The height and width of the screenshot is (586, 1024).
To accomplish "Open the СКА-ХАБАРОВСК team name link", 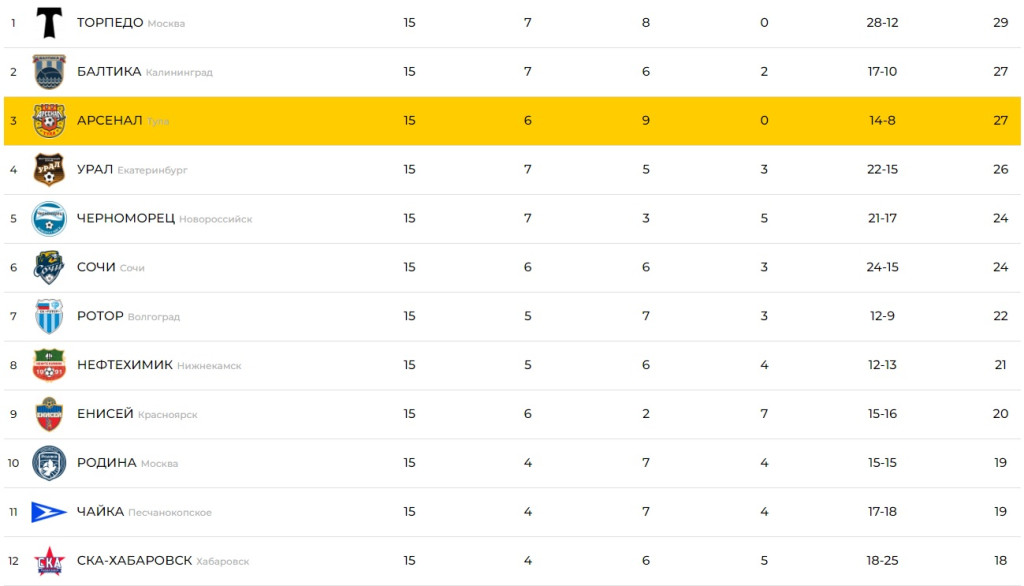I will coord(134,561).
